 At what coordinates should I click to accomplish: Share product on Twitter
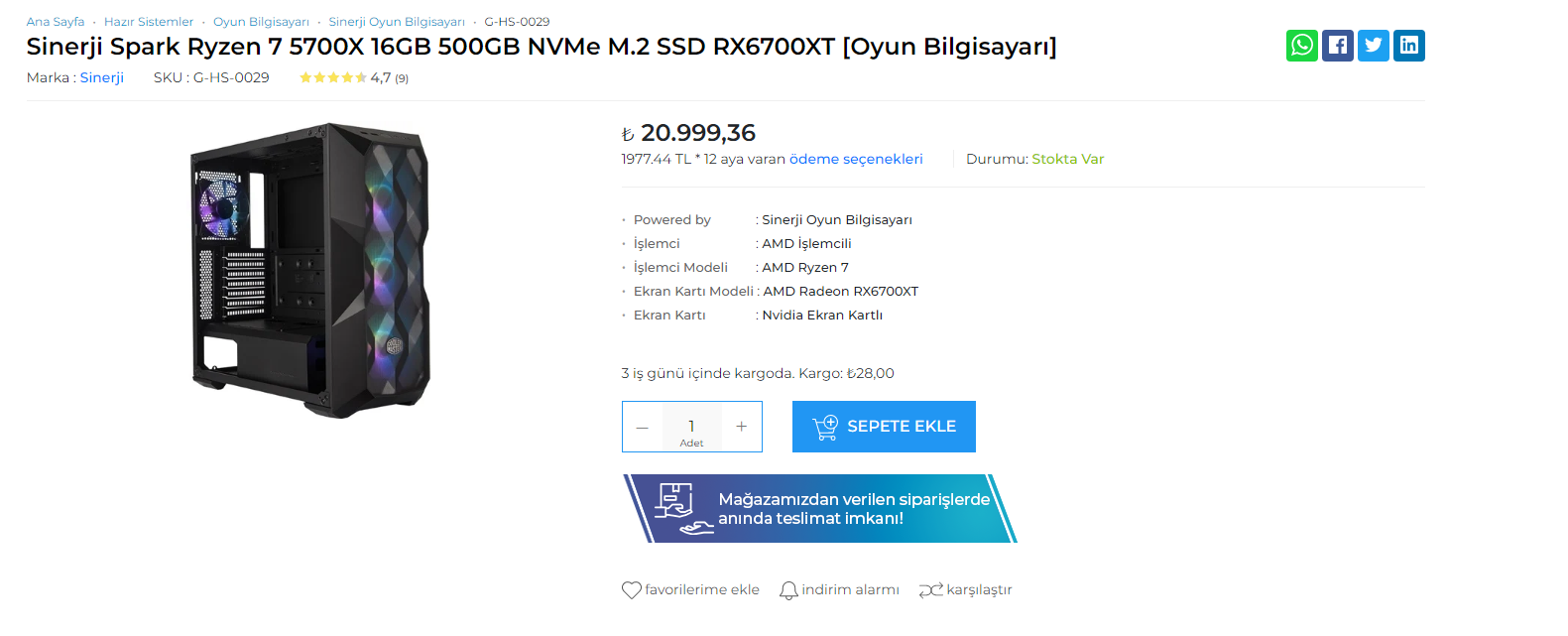(1373, 45)
